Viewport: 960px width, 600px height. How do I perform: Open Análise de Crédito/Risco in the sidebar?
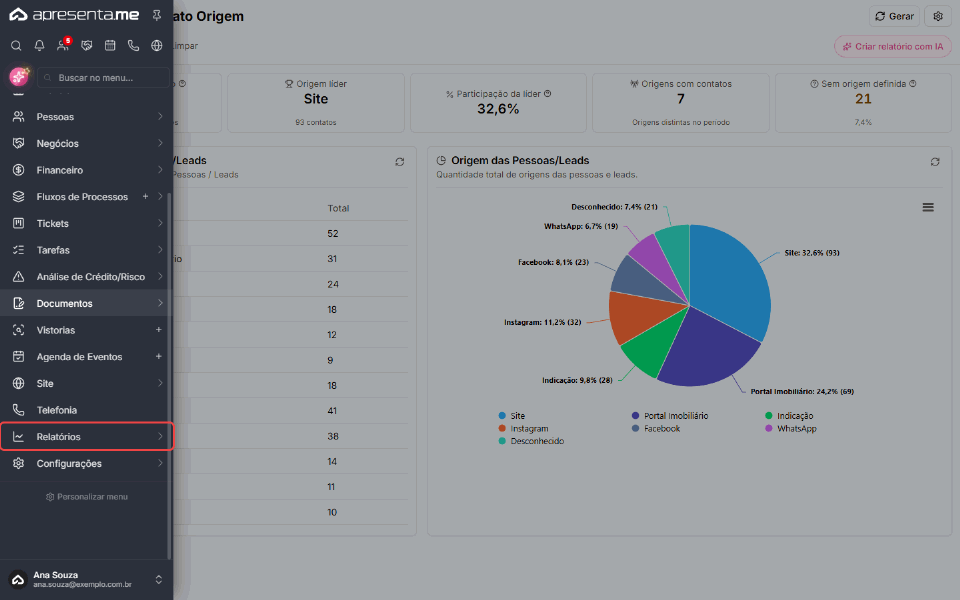pyautogui.click(x=86, y=277)
